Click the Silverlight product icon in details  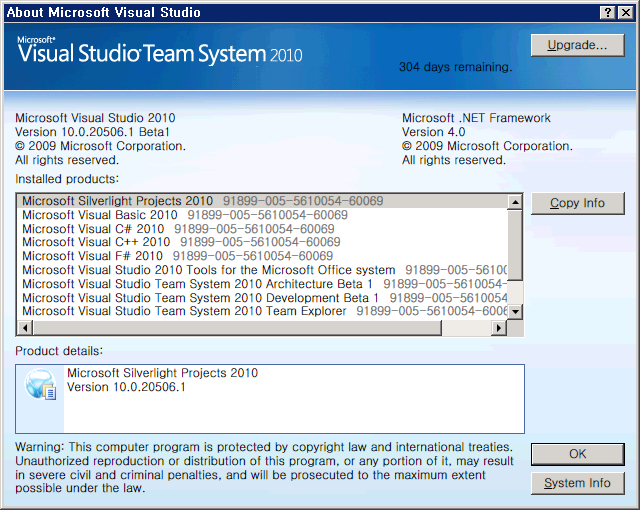click(x=40, y=384)
